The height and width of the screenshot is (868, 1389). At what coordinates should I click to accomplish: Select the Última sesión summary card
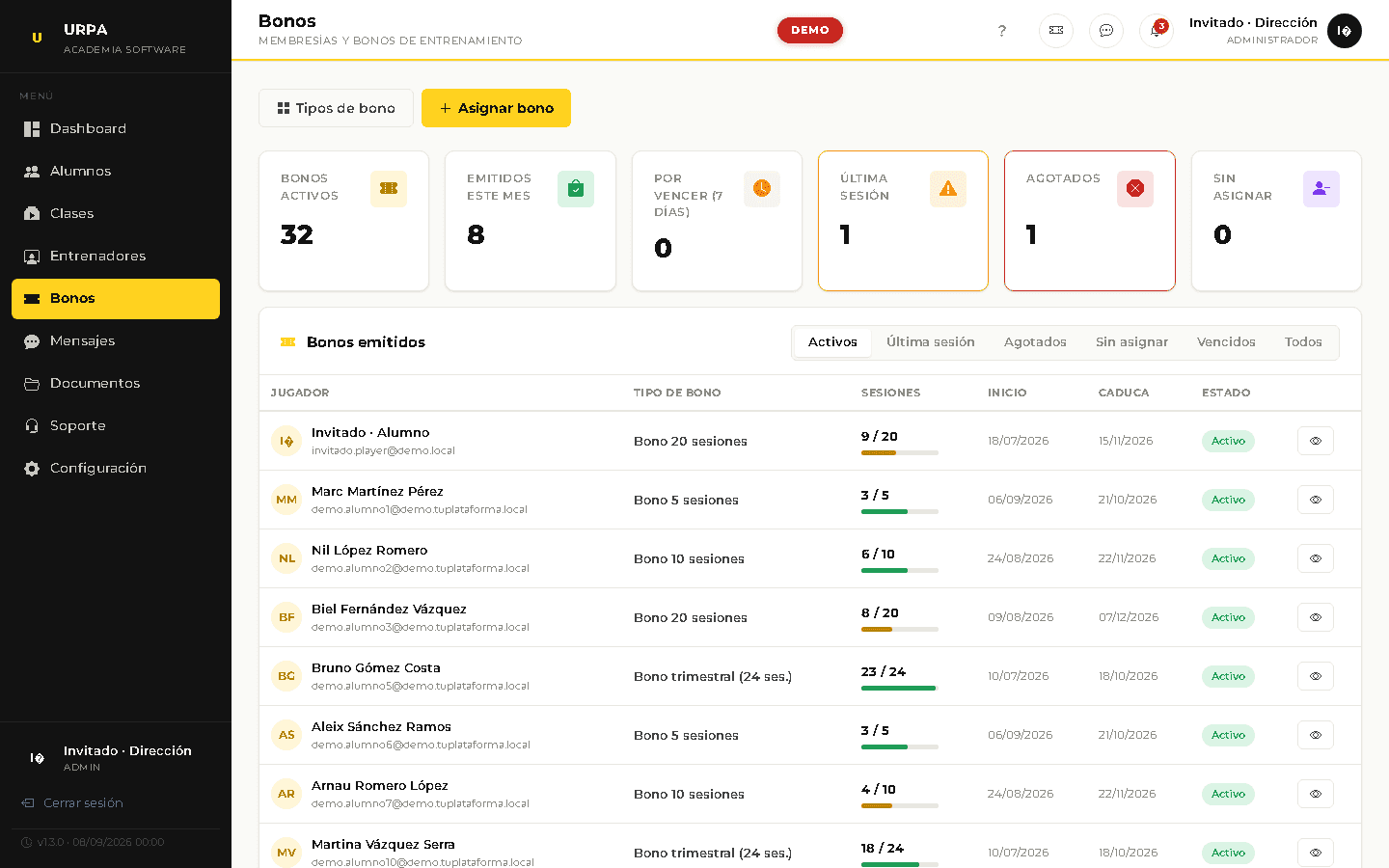[903, 221]
